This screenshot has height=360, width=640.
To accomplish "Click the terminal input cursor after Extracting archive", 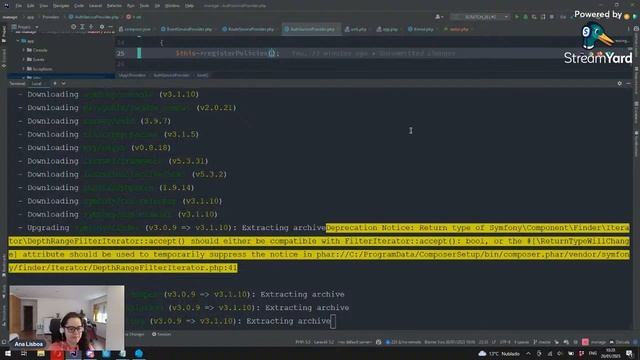I will click(x=333, y=322).
